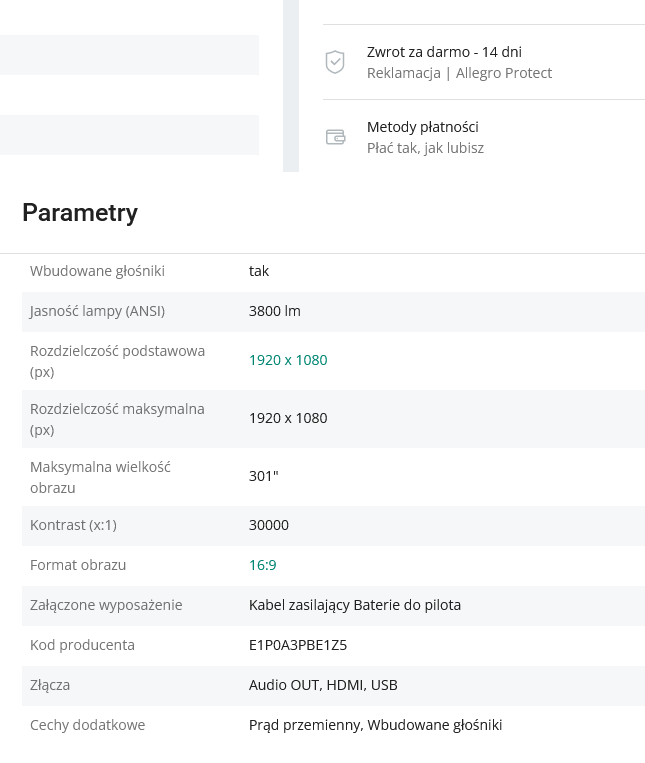Screen dimensions: 645x763
Task: Click the Parametry heading
Action: tap(80, 213)
